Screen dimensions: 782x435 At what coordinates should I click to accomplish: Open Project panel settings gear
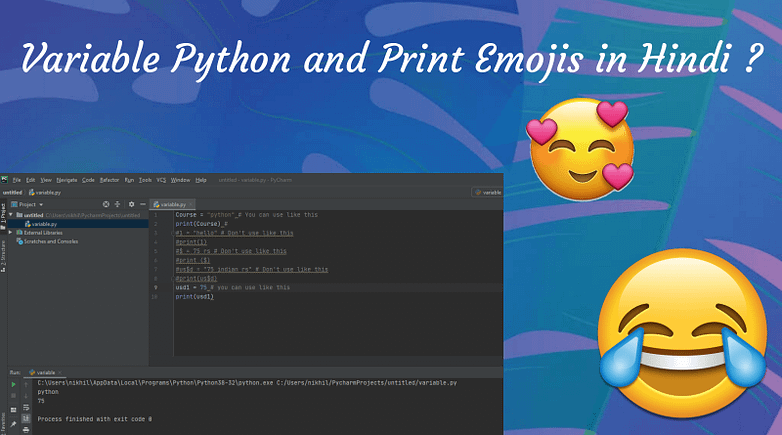(x=131, y=204)
